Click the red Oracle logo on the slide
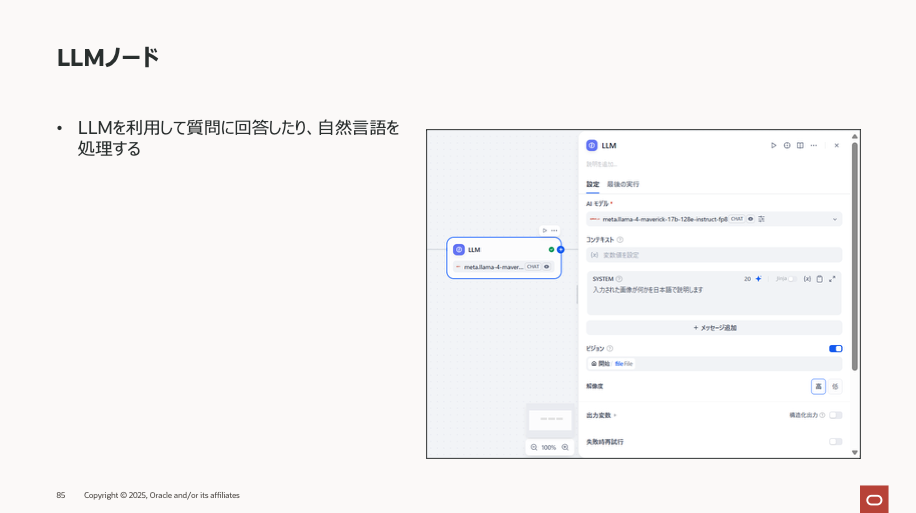 [x=874, y=499]
